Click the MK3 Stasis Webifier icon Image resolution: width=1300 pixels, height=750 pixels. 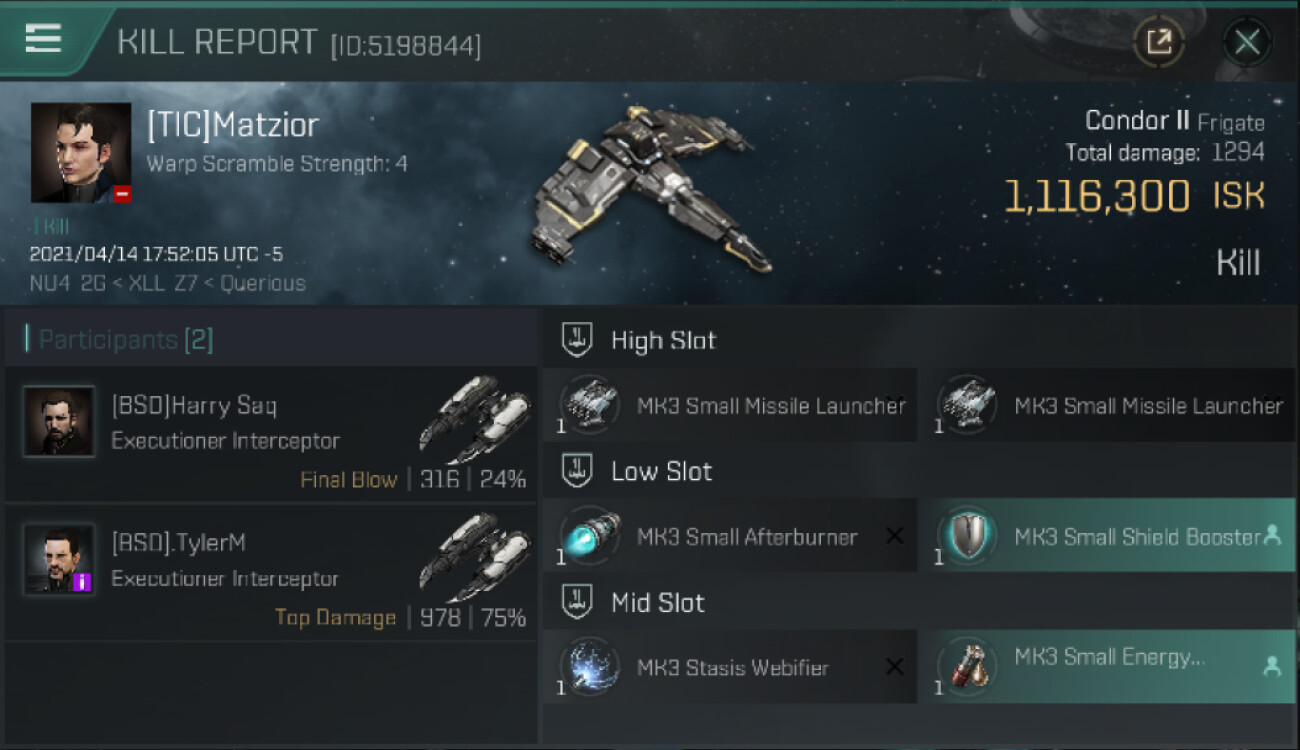click(589, 668)
